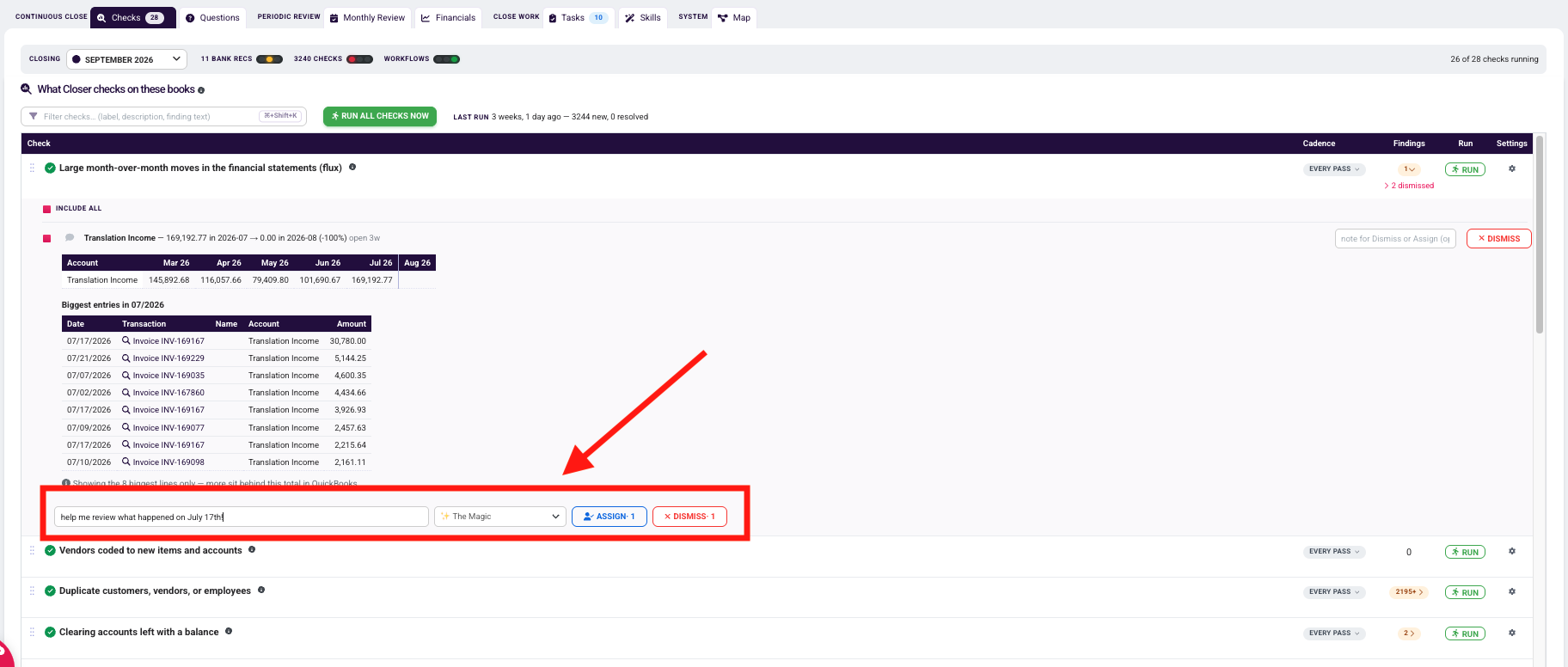
Task: Click info icon next to What Closer checks
Action: click(201, 90)
